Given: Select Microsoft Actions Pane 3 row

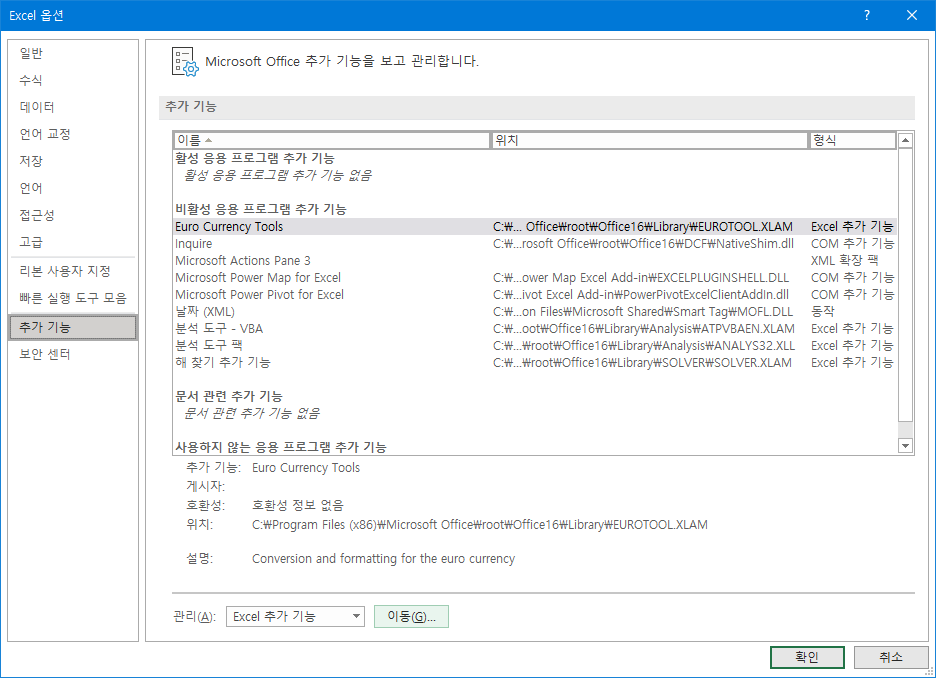Looking at the screenshot, I should click(x=535, y=261).
